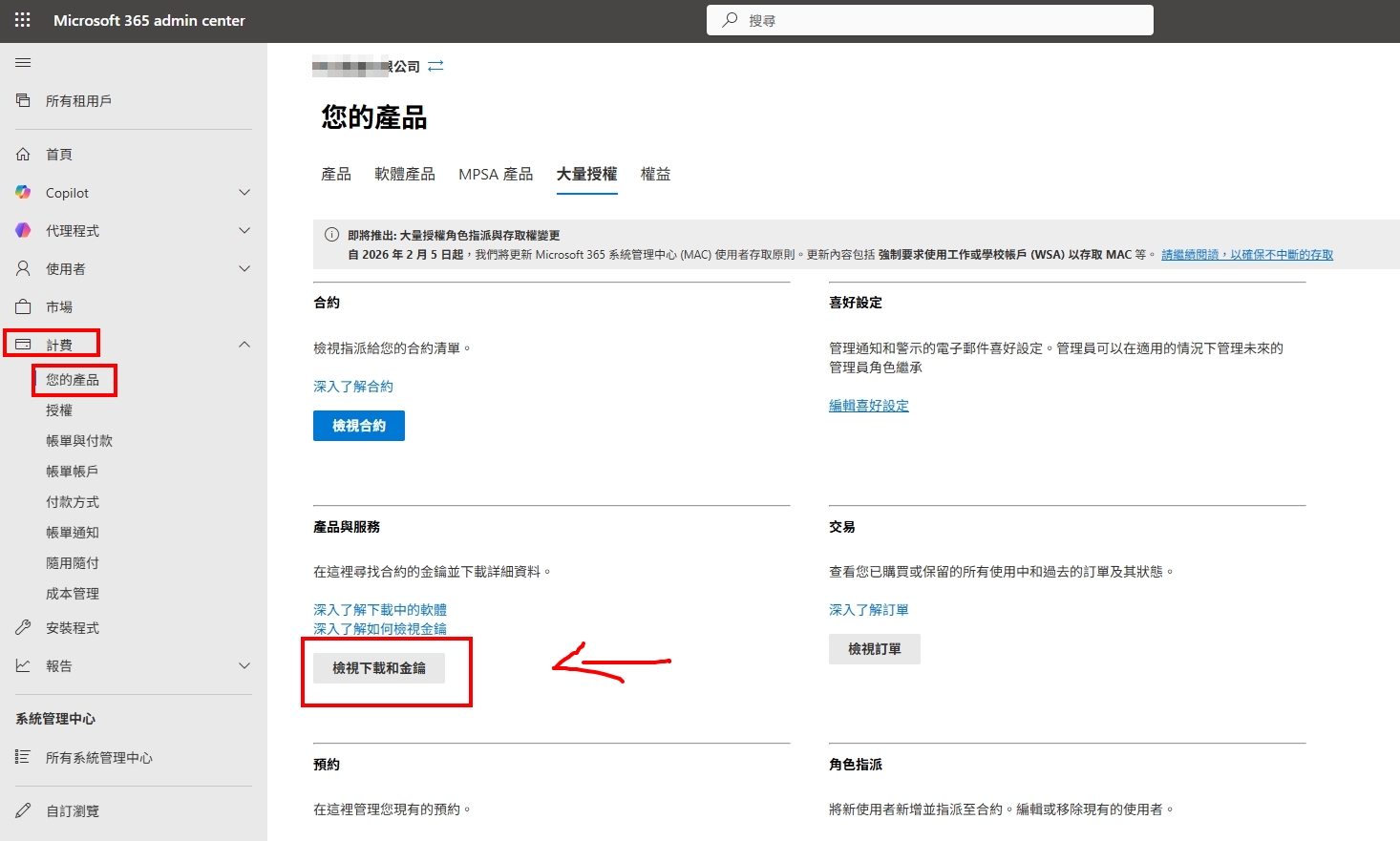The width and height of the screenshot is (1400, 841).
Task: Collapse the 計費 section chevron
Action: pyautogui.click(x=244, y=345)
